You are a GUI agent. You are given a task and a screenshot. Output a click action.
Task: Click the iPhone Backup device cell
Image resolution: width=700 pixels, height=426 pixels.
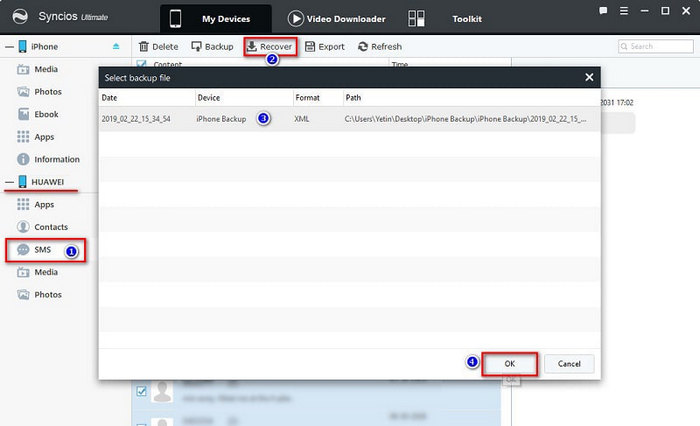coord(221,119)
